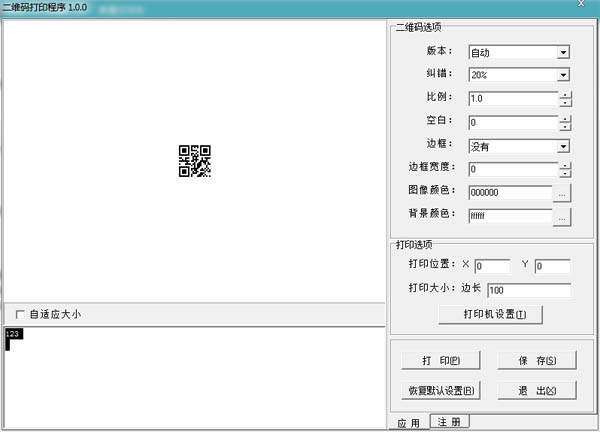The height and width of the screenshot is (432, 600).
Task: Close the 二维码打印程序 window
Action: (x=581, y=3)
